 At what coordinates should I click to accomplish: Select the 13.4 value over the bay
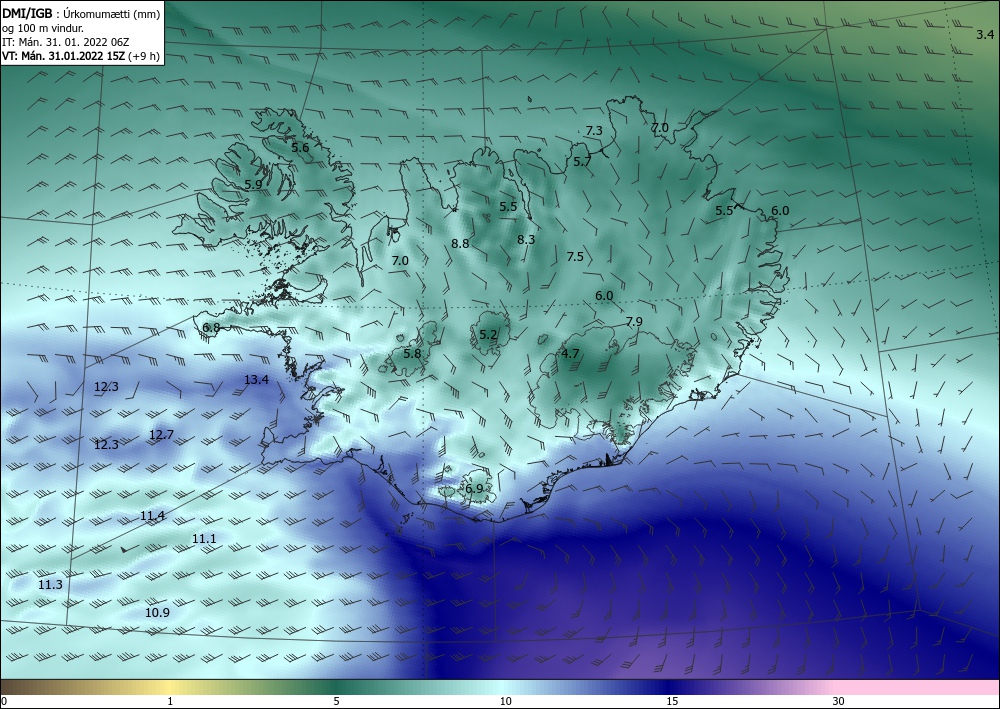click(256, 379)
